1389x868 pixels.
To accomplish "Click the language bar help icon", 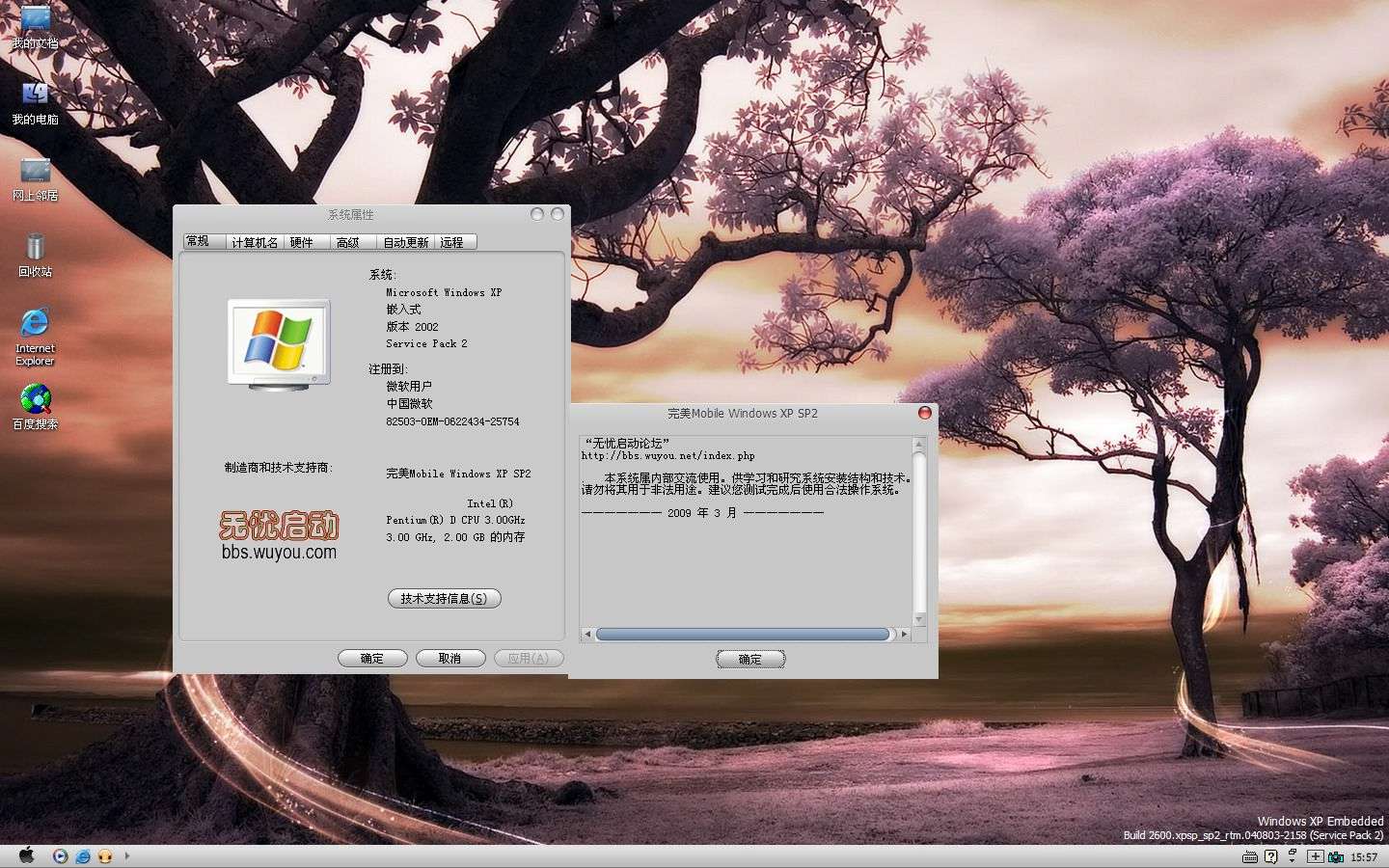I will pyautogui.click(x=1271, y=856).
